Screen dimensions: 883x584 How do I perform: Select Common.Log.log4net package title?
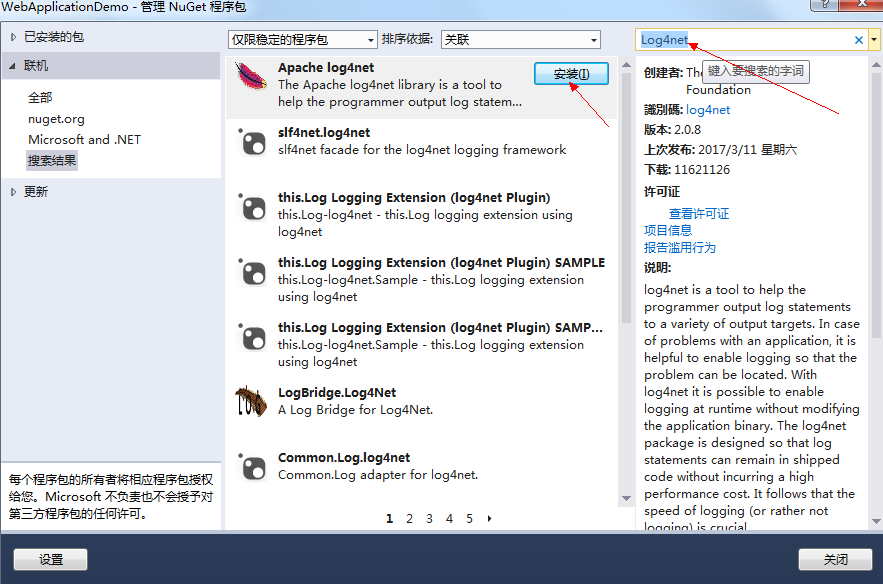tap(344, 458)
